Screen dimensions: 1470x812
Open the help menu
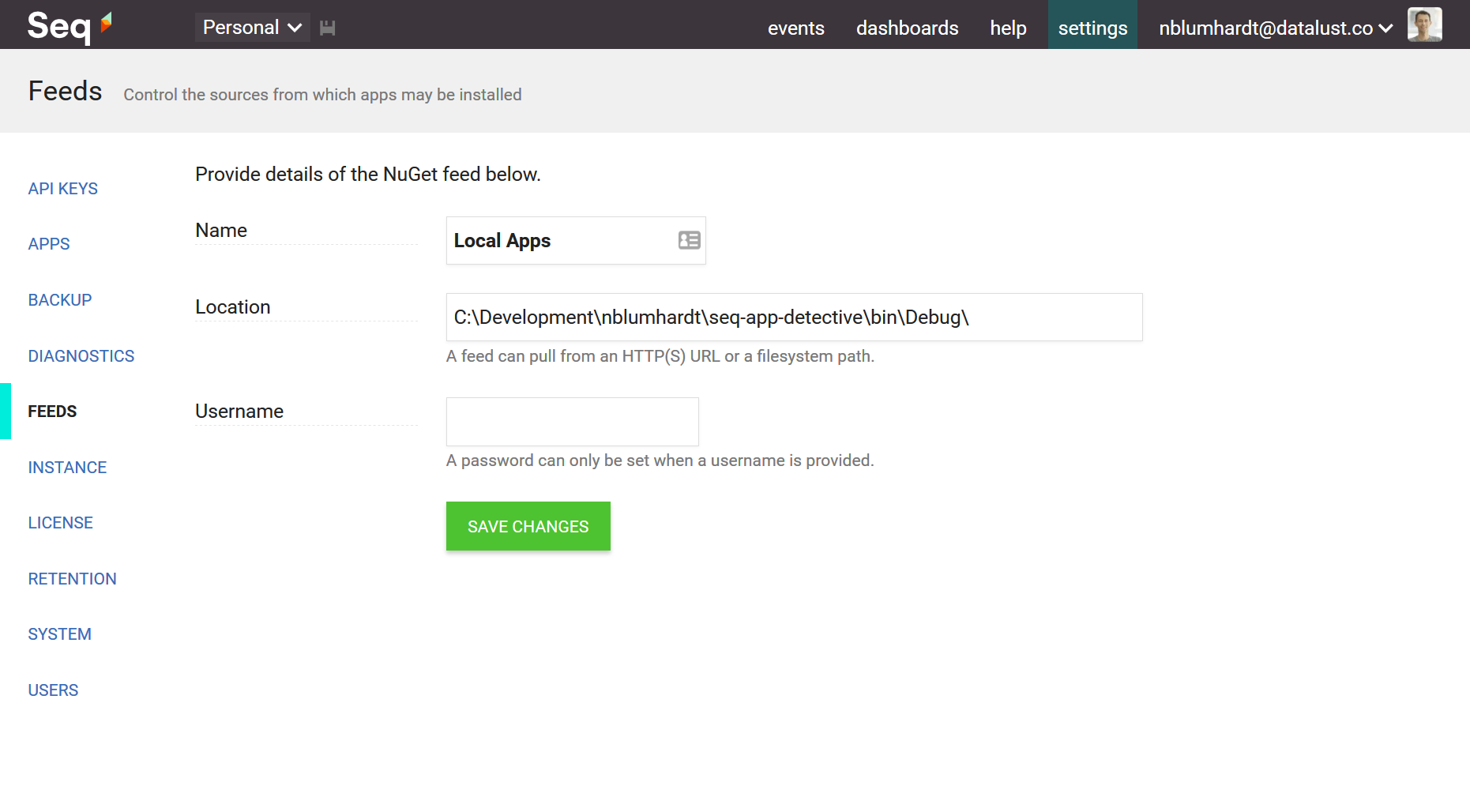pos(1008,28)
